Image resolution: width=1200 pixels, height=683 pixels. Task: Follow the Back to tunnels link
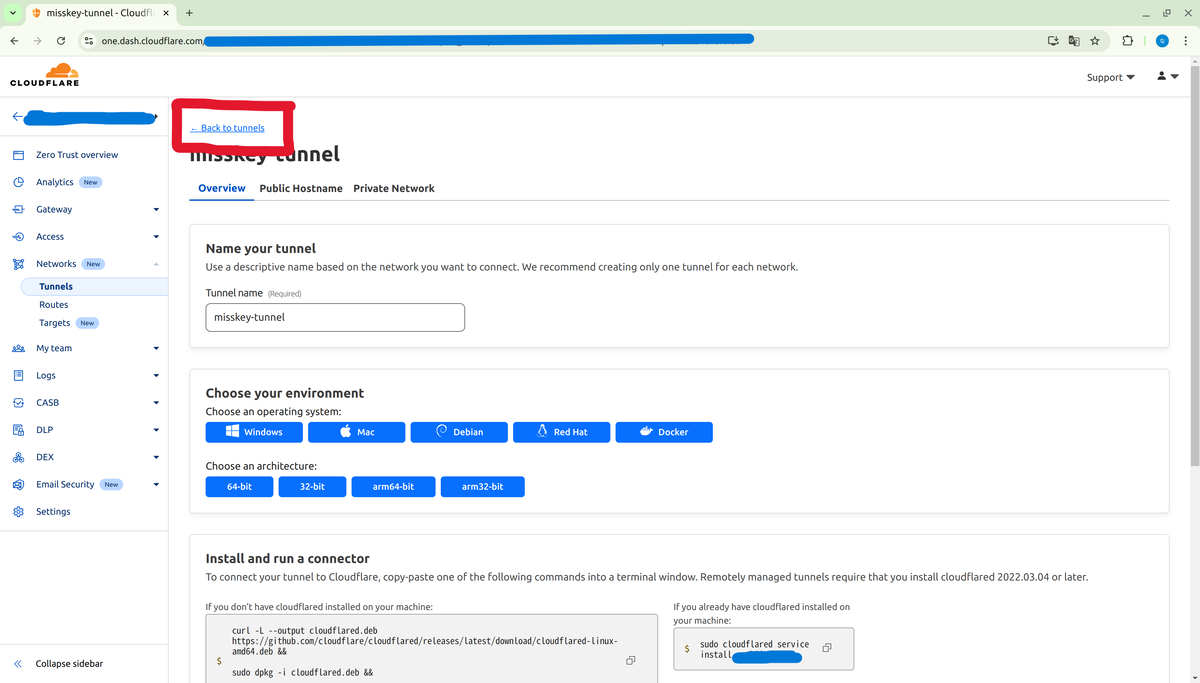tap(227, 128)
